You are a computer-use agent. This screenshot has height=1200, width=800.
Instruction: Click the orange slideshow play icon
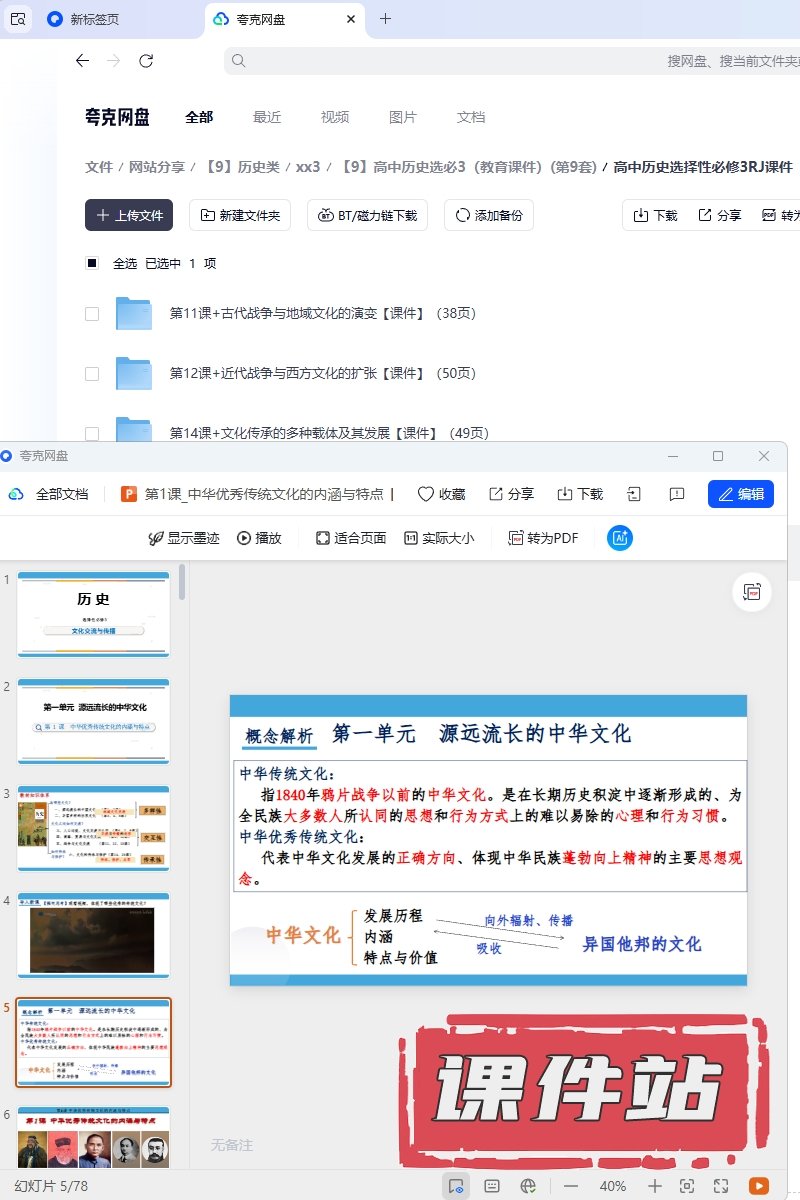(759, 1186)
